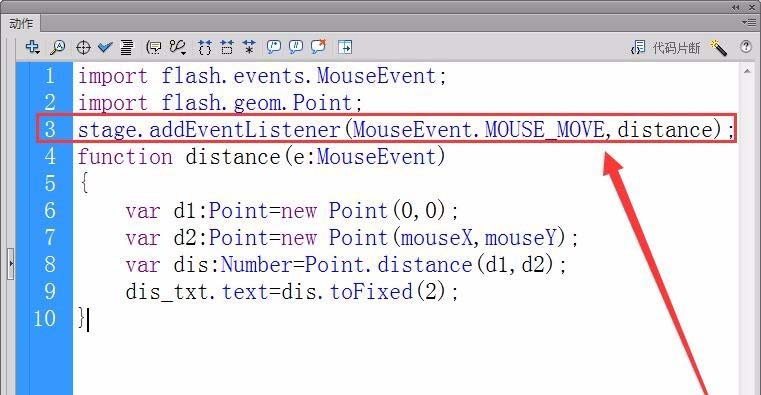Click the 'import flash.geom.Point;' line
The width and height of the screenshot is (761, 395).
click(x=220, y=103)
